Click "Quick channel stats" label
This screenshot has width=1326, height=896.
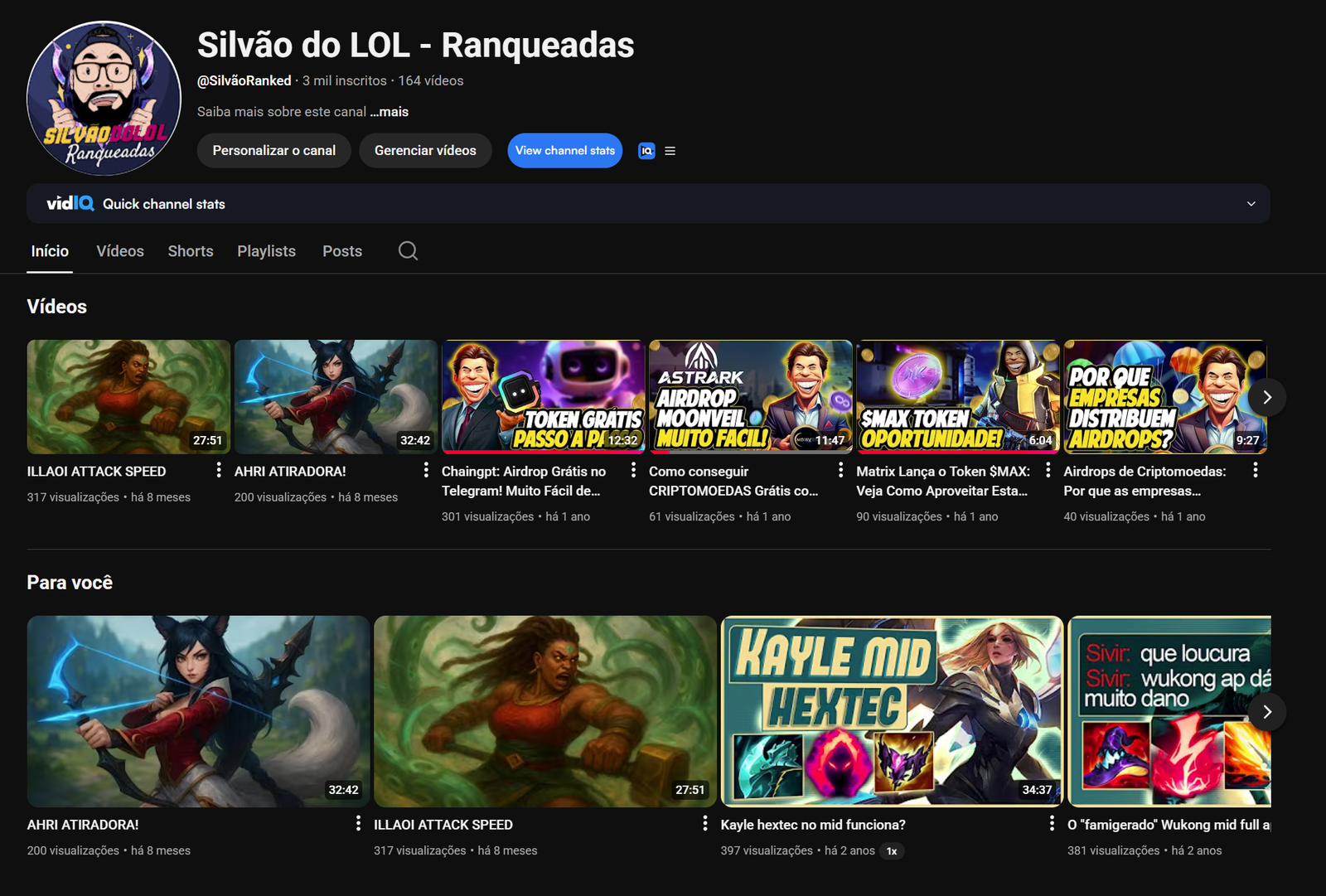pos(164,204)
